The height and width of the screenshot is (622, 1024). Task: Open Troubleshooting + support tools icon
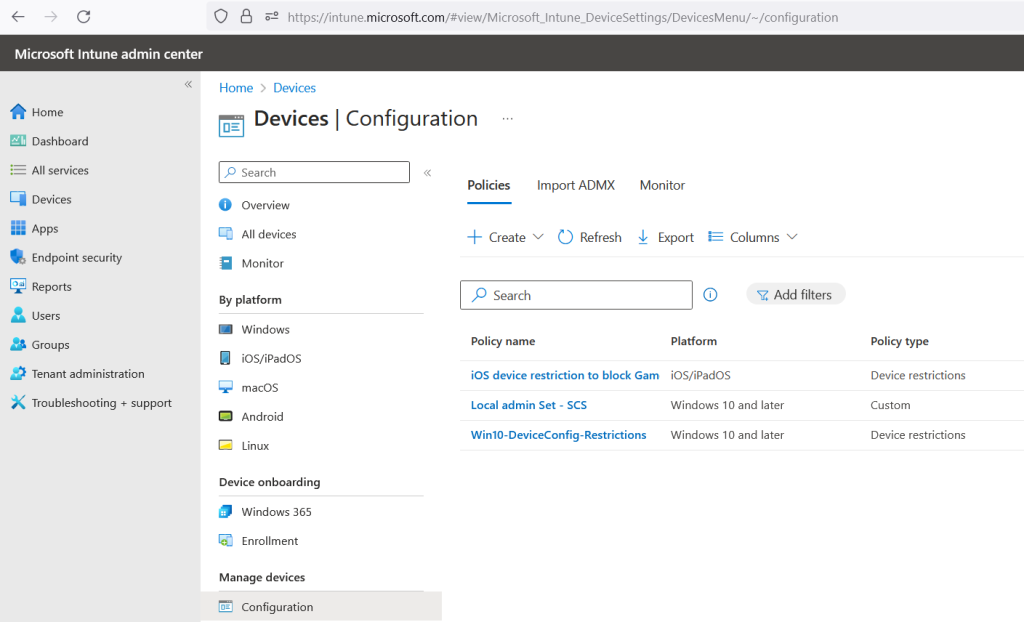pyautogui.click(x=18, y=403)
